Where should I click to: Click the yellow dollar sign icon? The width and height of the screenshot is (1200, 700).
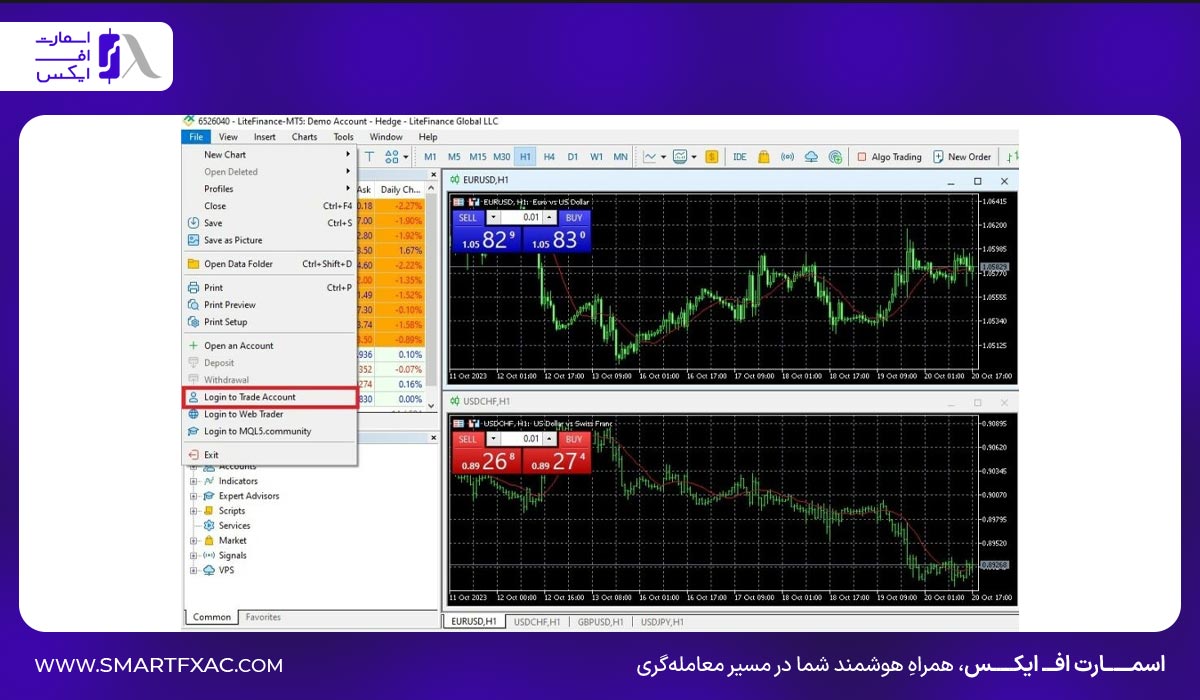712,157
